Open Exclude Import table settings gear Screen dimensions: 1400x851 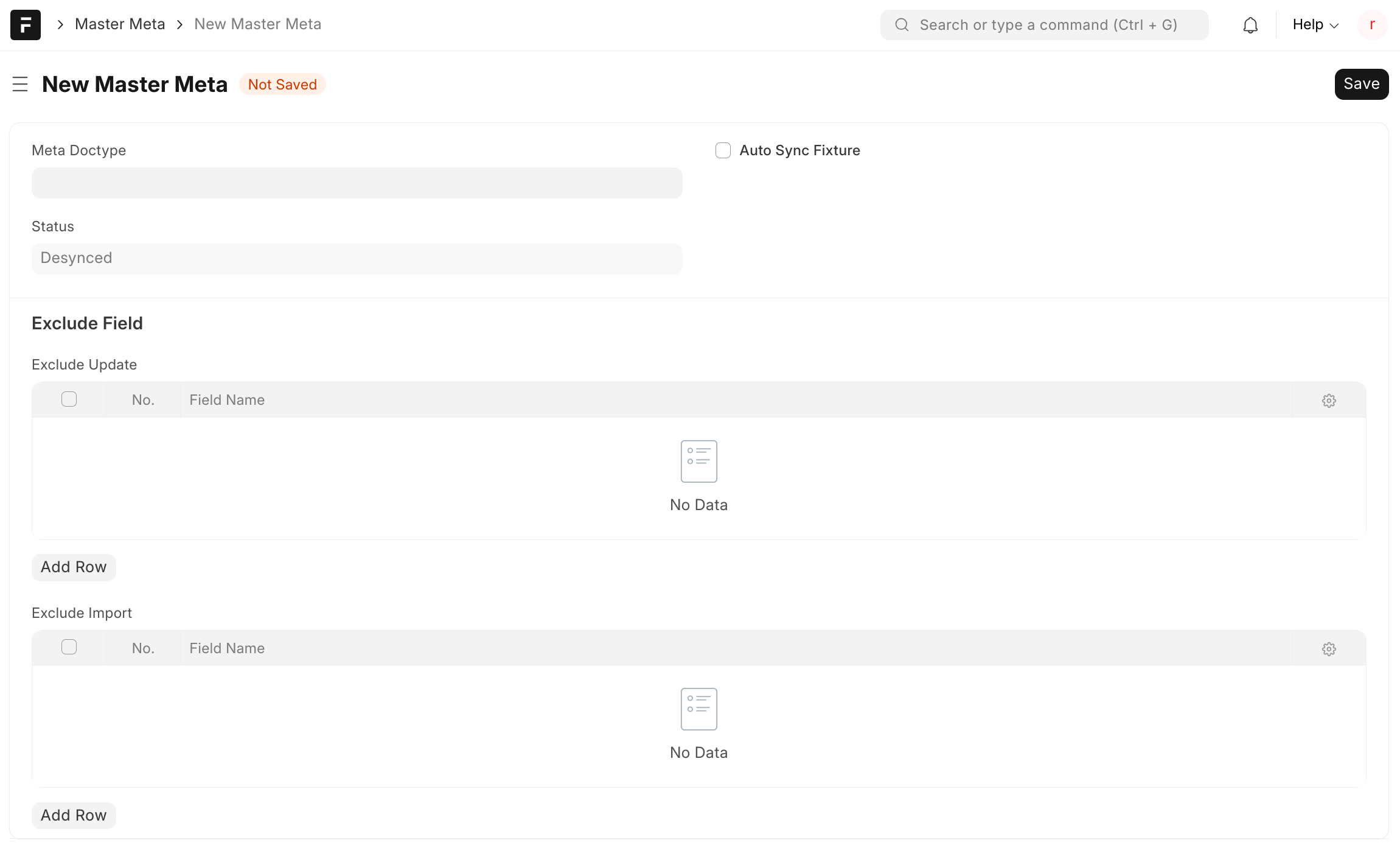pyautogui.click(x=1329, y=649)
